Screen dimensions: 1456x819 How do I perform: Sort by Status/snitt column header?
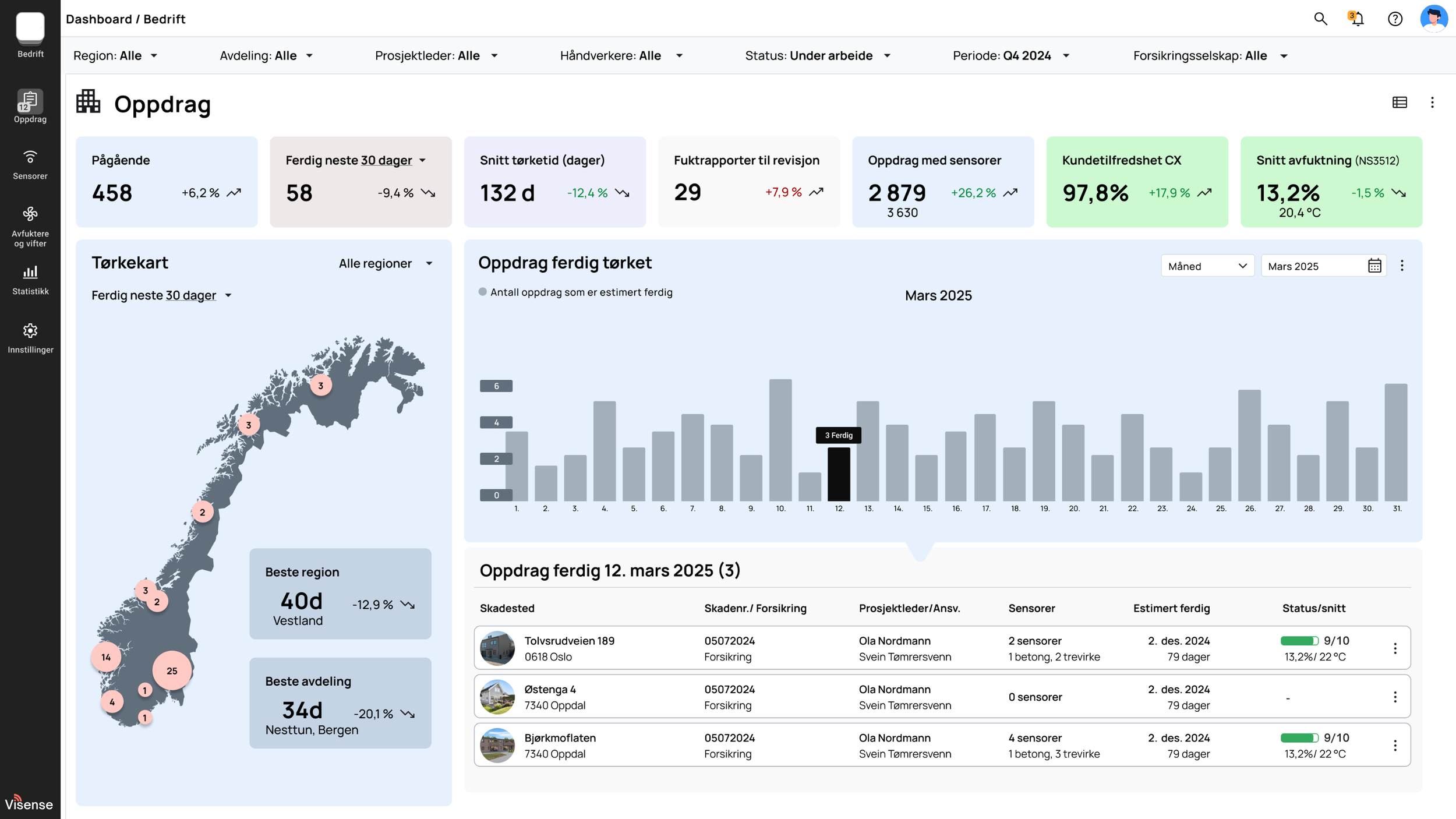(x=1314, y=608)
